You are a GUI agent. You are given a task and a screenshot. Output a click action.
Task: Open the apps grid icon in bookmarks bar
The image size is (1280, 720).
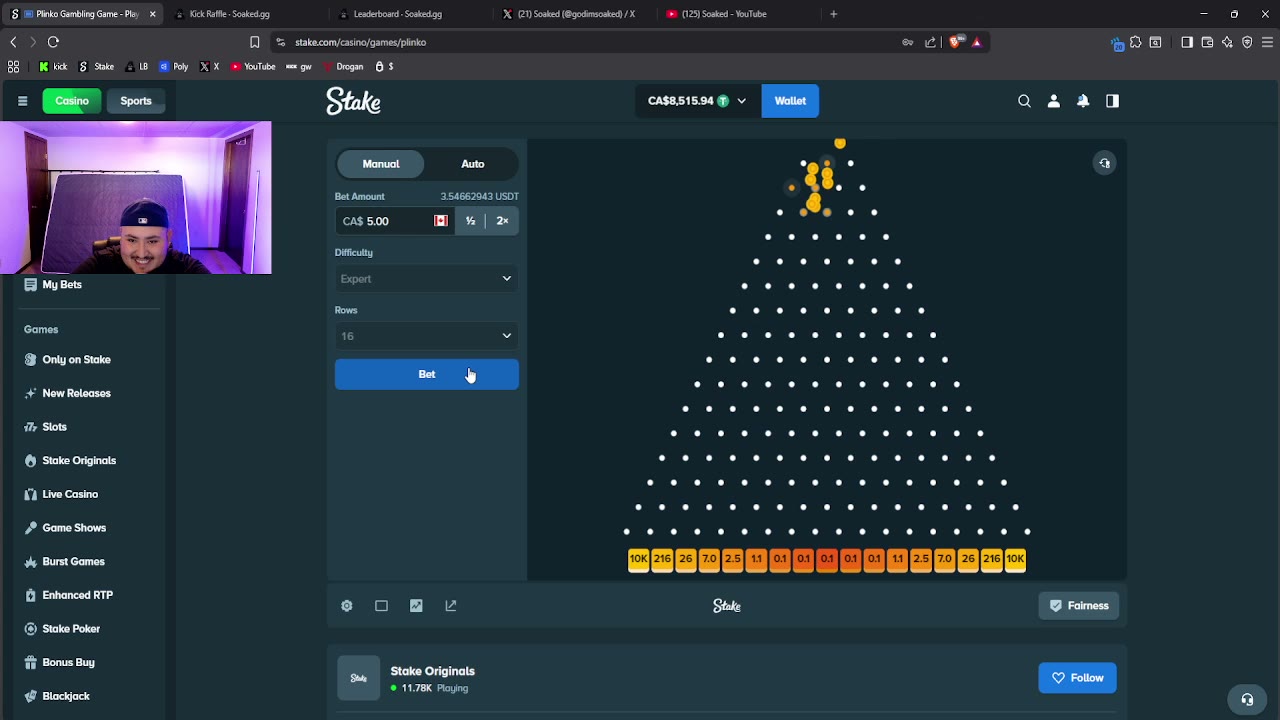click(x=13, y=67)
